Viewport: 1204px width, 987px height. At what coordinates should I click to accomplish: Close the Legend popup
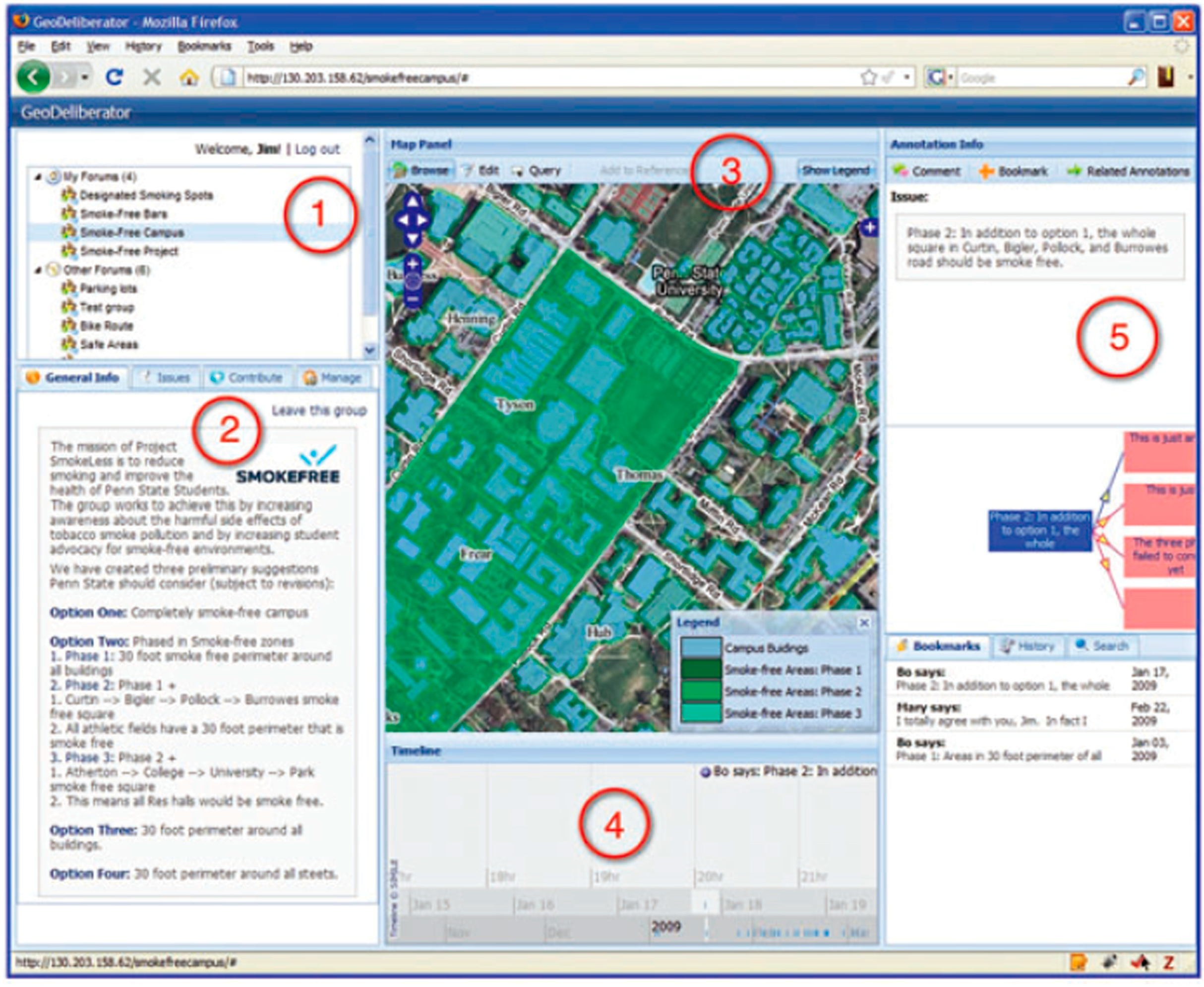click(864, 623)
